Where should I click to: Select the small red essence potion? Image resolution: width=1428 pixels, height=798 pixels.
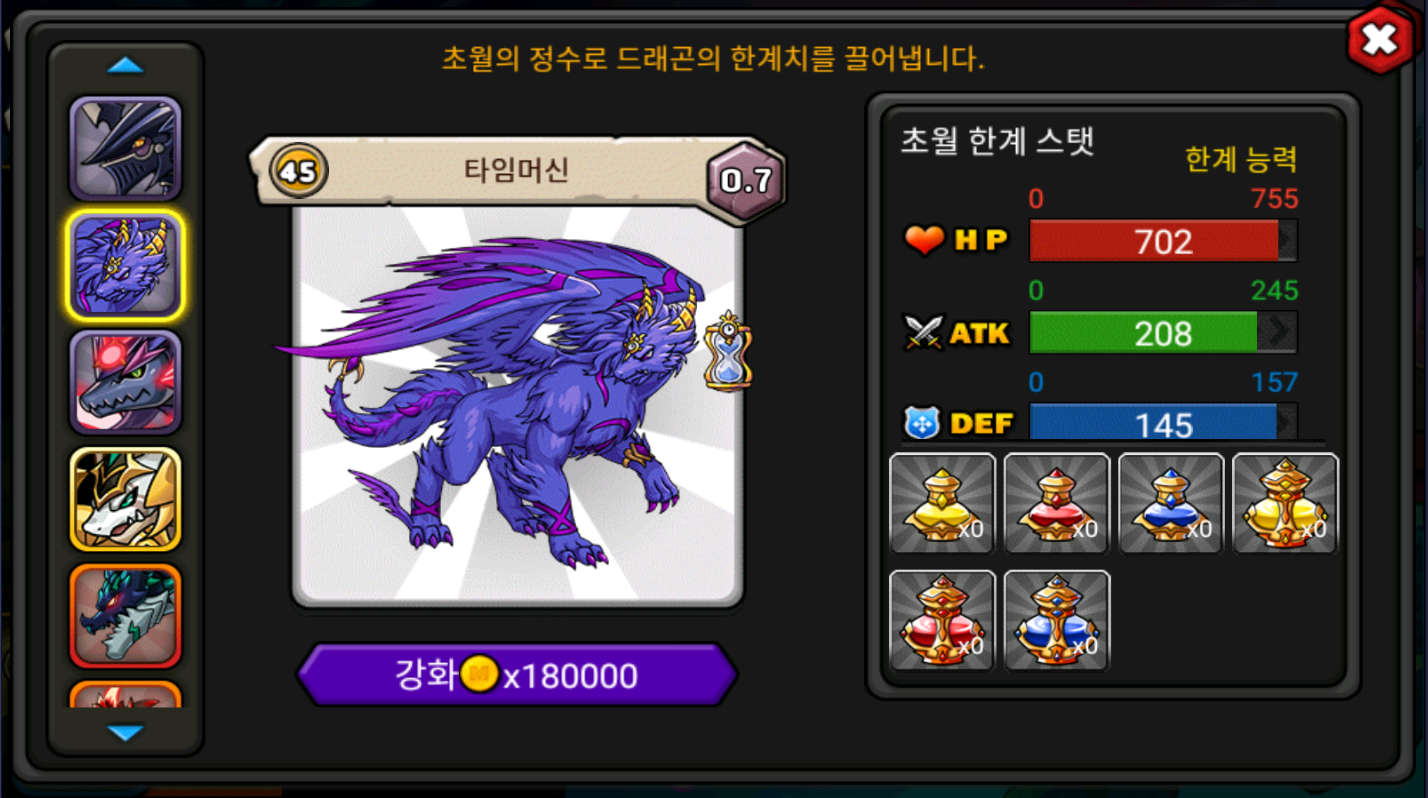pyautogui.click(x=1057, y=503)
